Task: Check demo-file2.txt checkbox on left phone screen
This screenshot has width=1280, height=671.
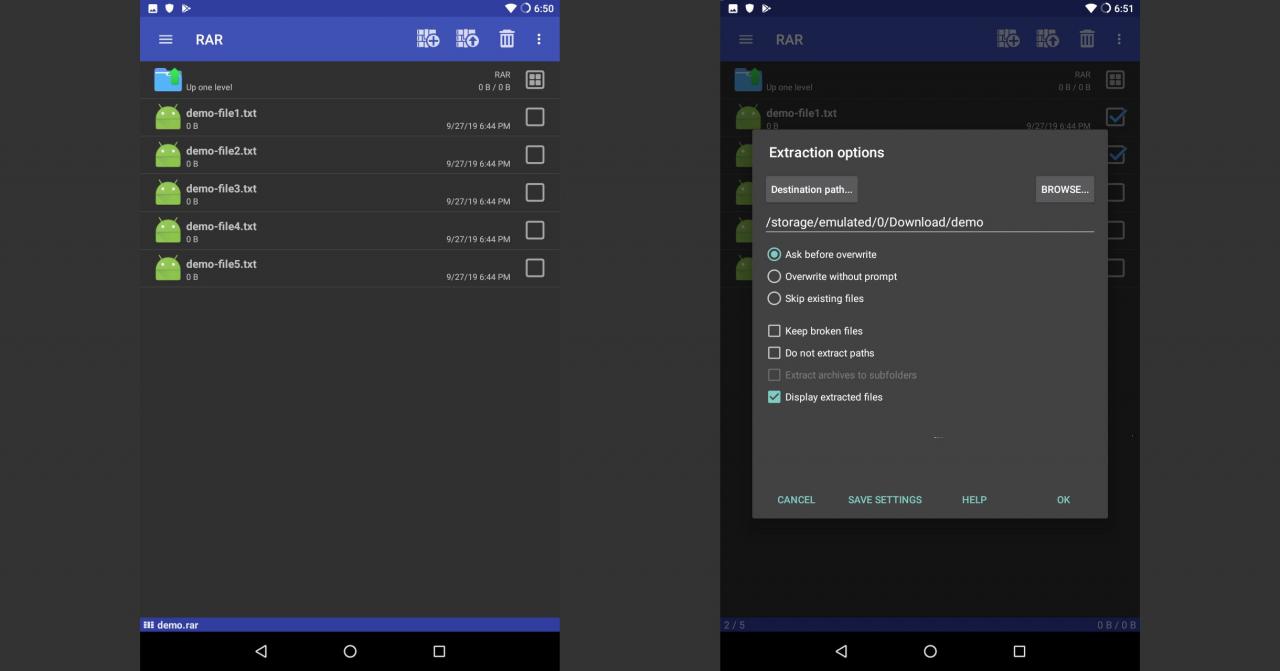Action: coord(535,155)
